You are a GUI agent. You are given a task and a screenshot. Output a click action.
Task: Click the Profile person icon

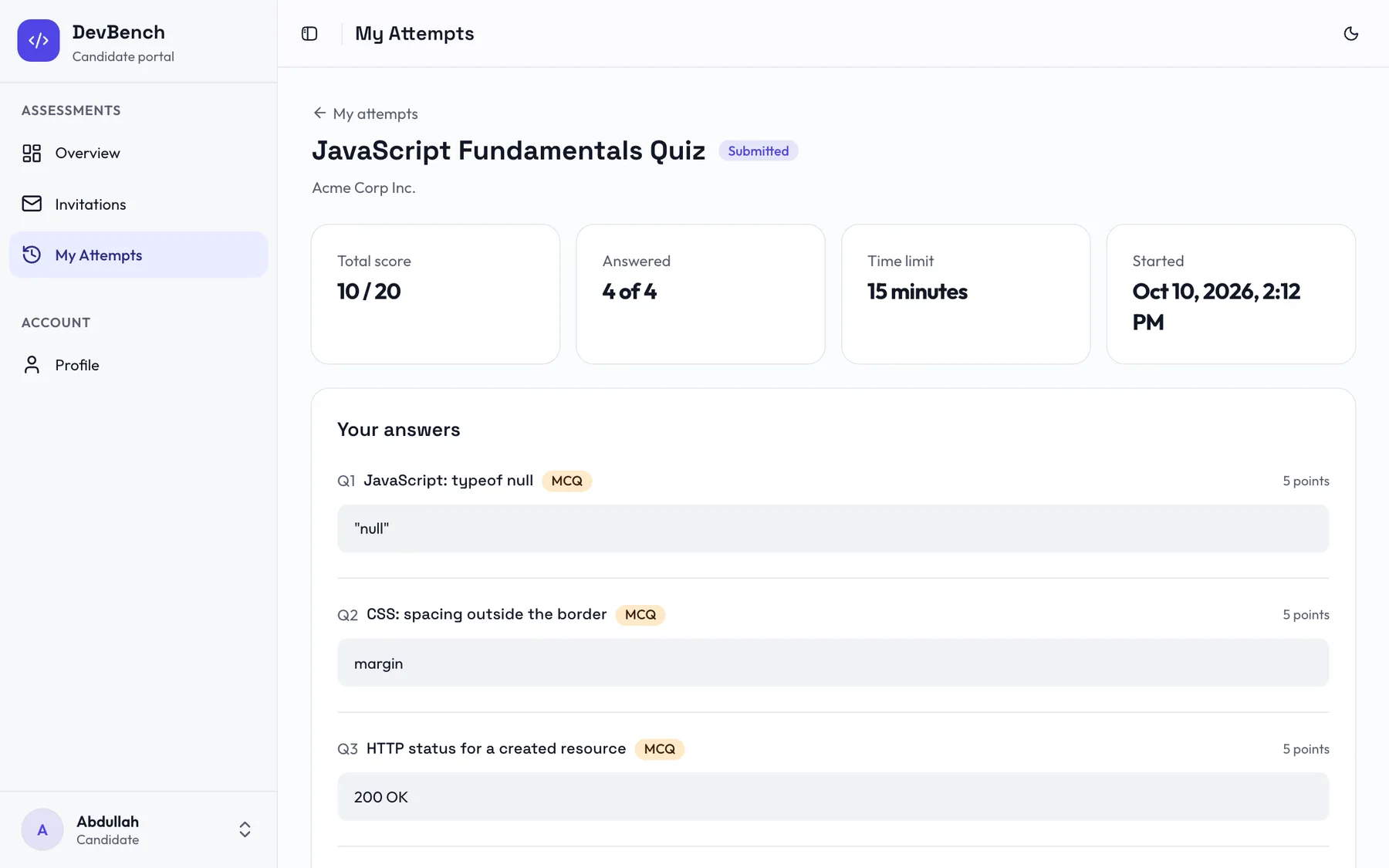click(32, 364)
